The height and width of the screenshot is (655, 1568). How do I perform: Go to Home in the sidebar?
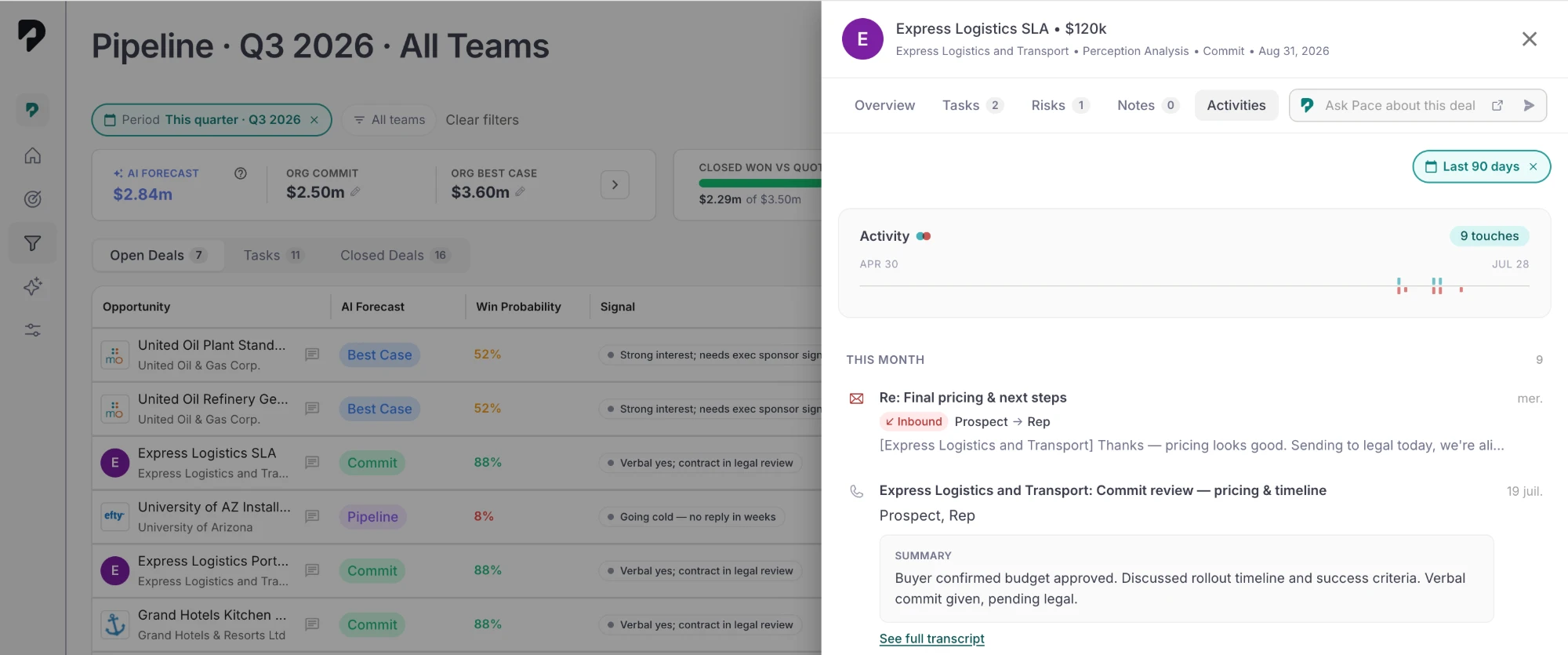(x=32, y=155)
